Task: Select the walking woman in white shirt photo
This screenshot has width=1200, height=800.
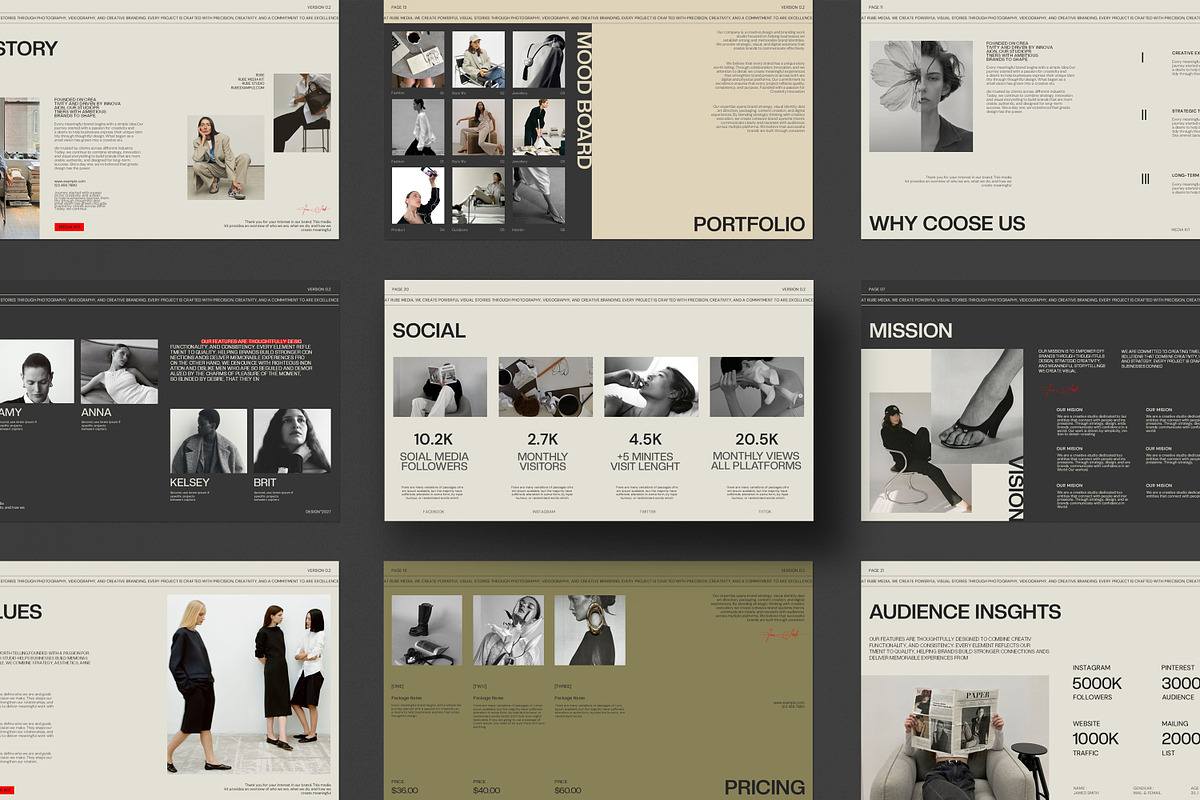Action: [x=418, y=127]
